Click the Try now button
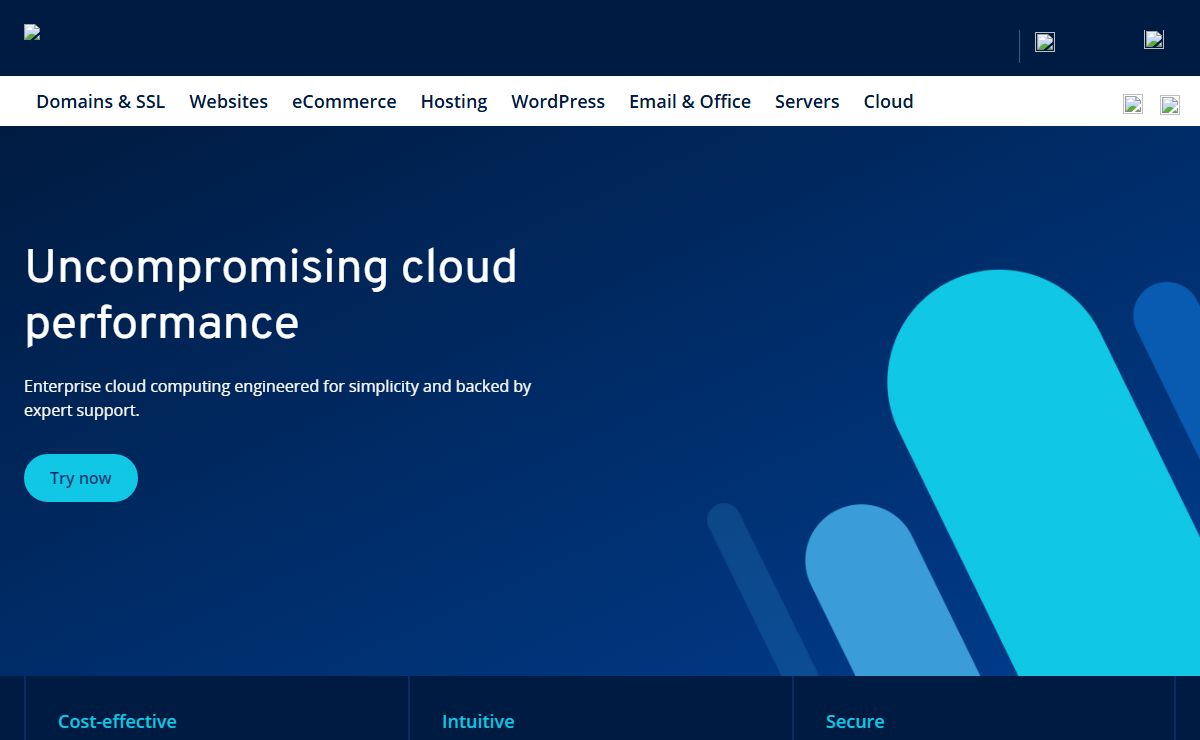This screenshot has height=740, width=1200. click(81, 478)
